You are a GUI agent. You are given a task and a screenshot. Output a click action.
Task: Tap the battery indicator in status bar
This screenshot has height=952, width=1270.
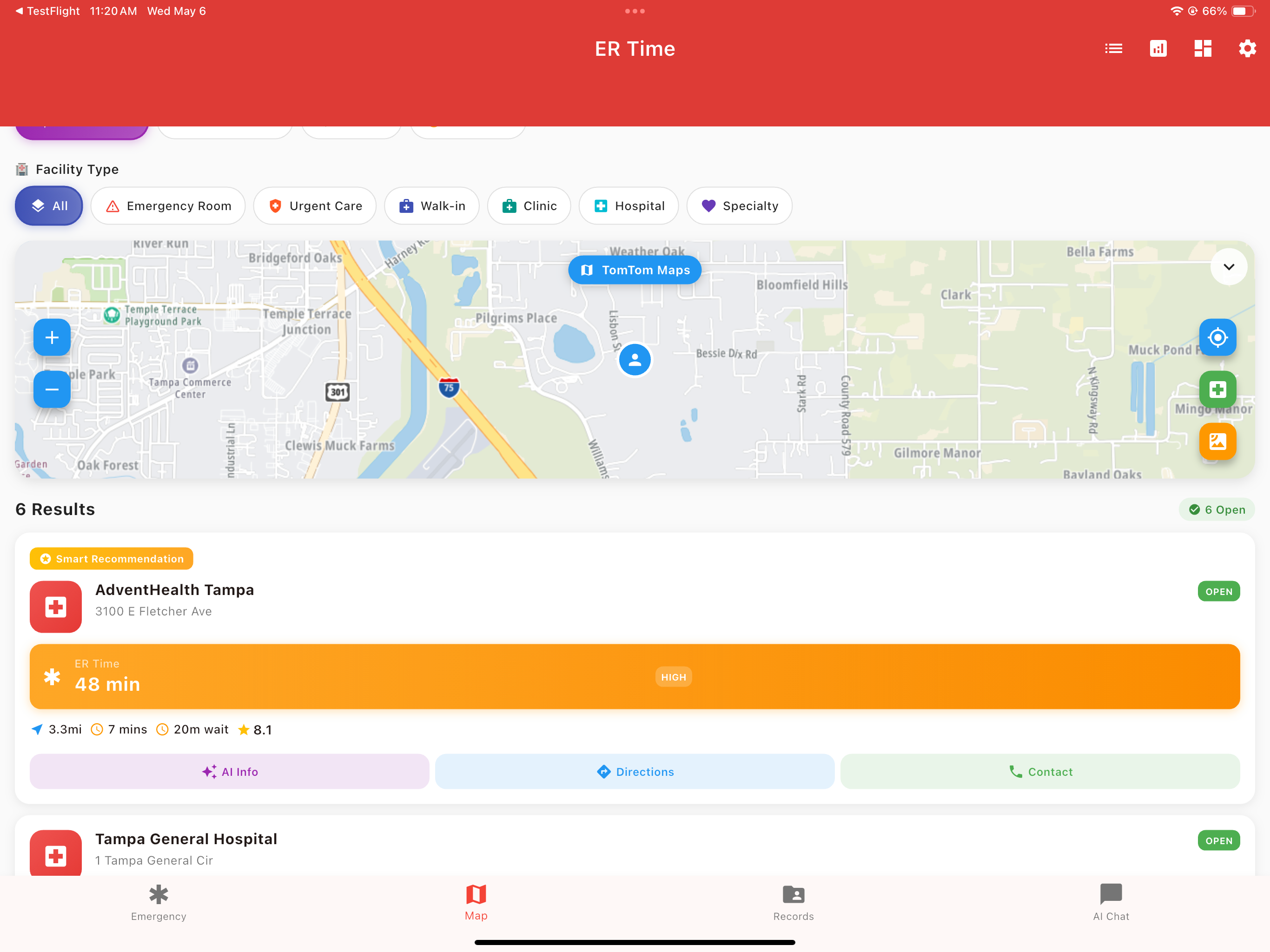[1243, 11]
